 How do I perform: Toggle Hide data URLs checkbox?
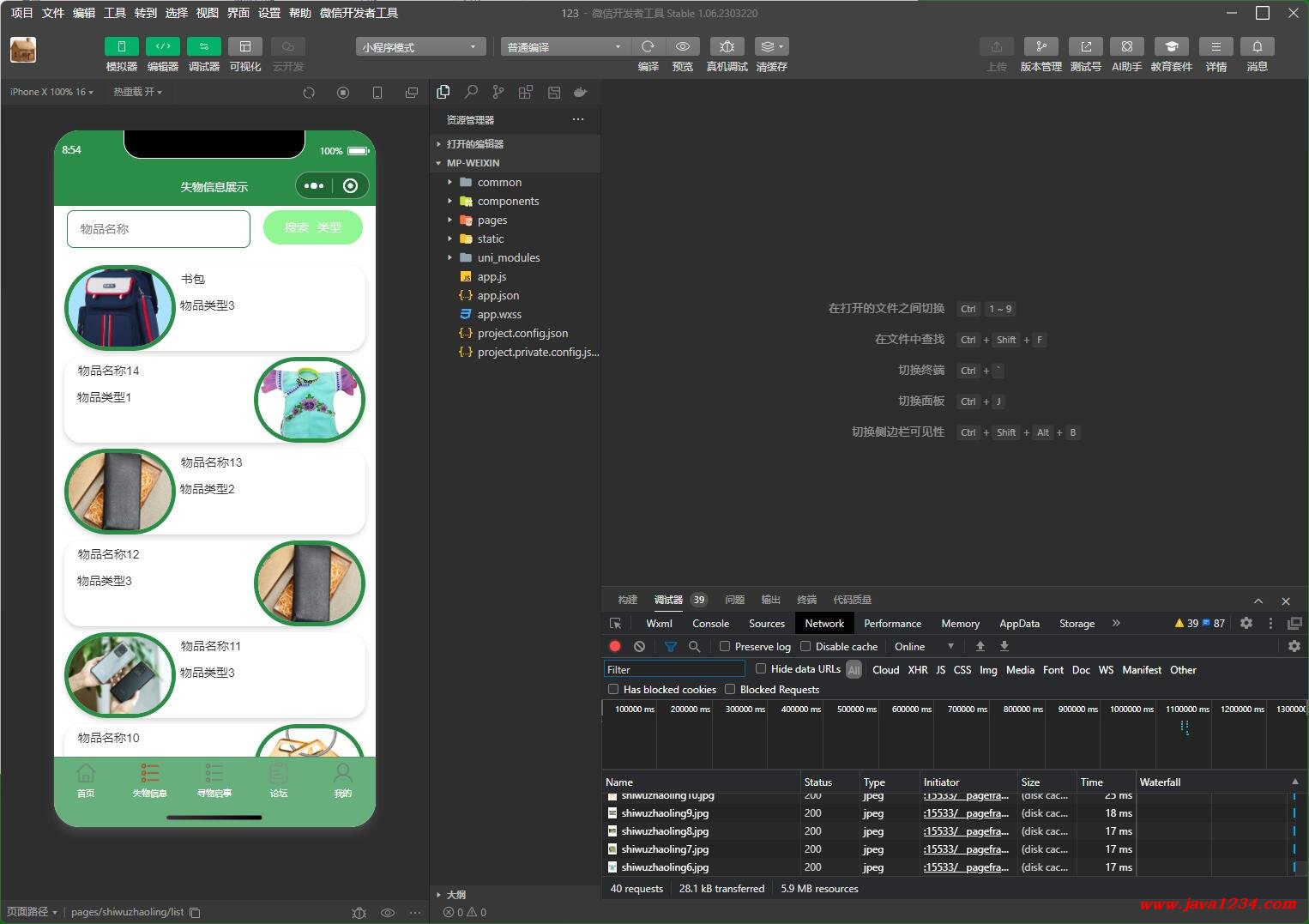[761, 669]
